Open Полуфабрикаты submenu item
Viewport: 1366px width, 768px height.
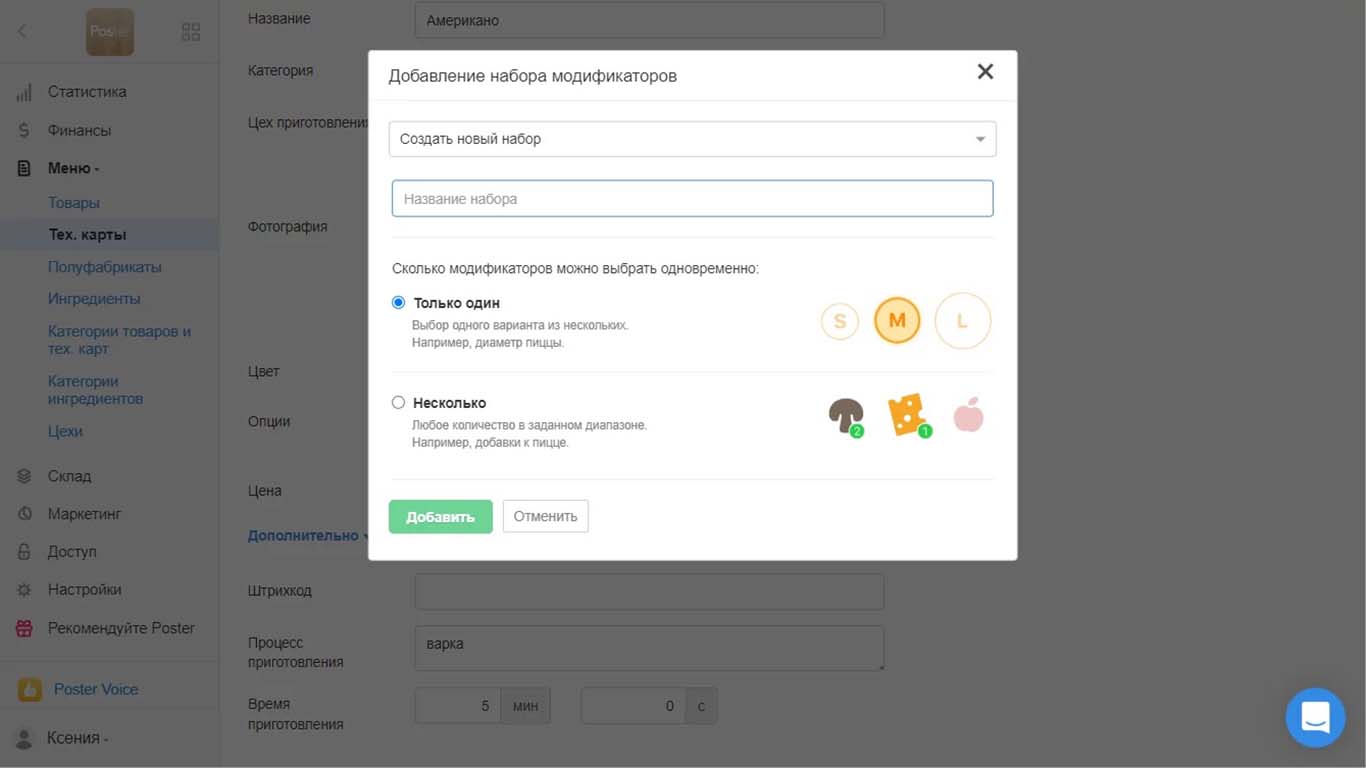[x=105, y=267]
